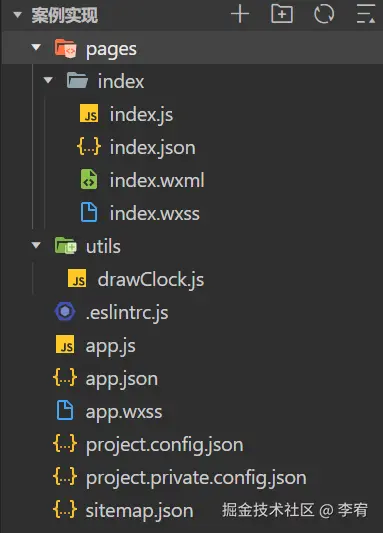Open the app.wxss file
The height and width of the screenshot is (533, 383).
pyautogui.click(x=124, y=412)
